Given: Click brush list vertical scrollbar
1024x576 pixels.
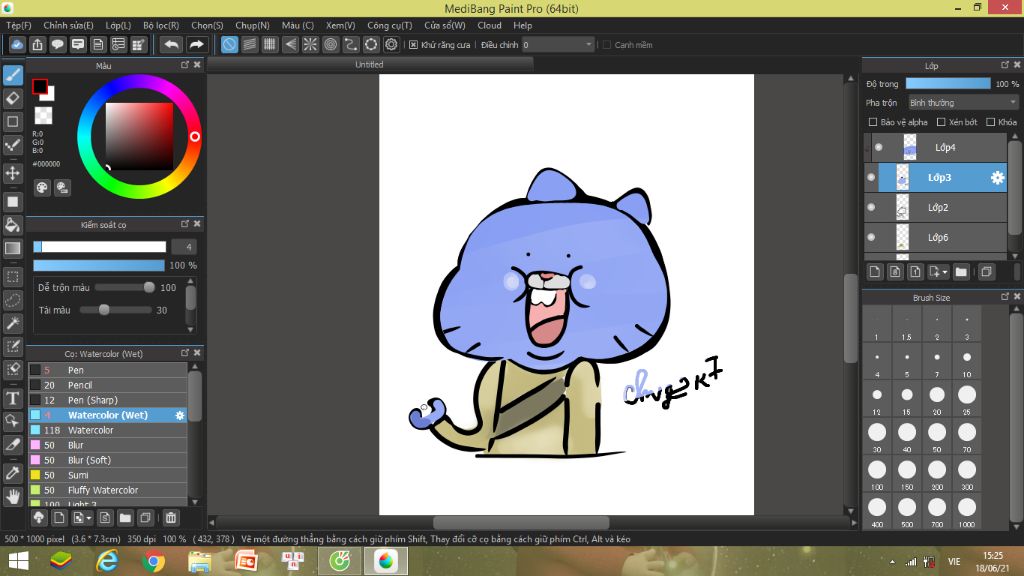Looking at the screenshot, I should click(x=195, y=396).
